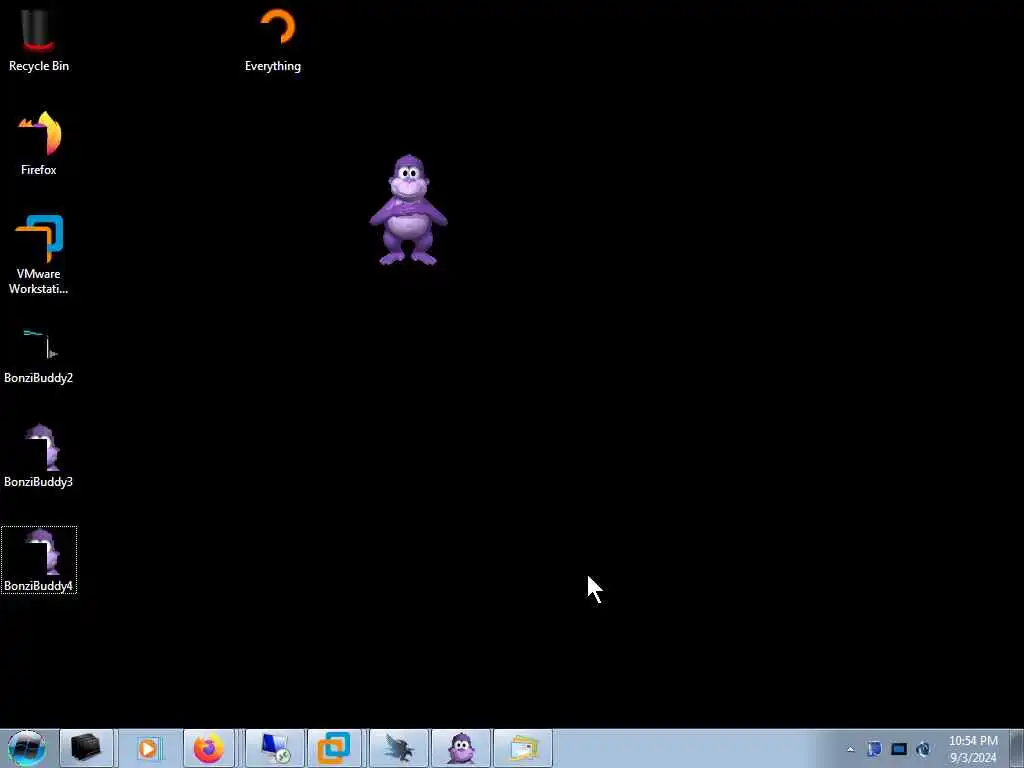Launch the media player from the taskbar
Screen dimensions: 1024x768
tap(148, 748)
